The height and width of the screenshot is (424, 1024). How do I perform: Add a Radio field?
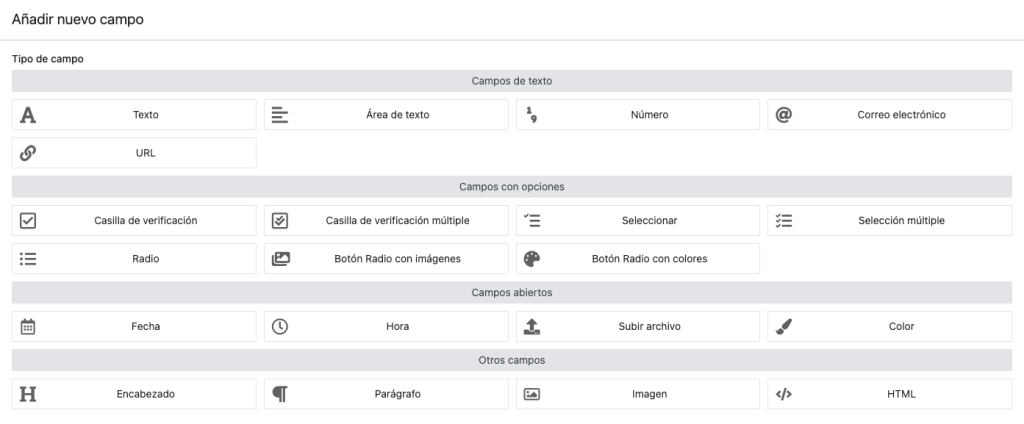click(x=135, y=259)
